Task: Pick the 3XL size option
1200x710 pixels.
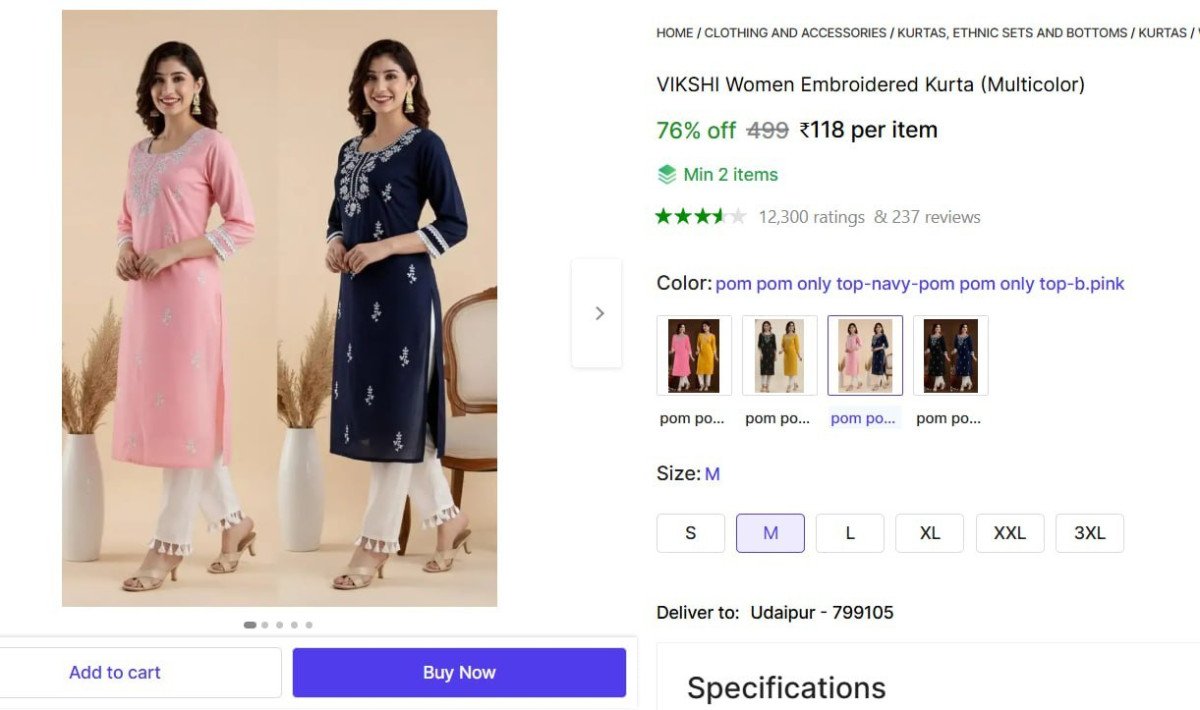Action: point(1089,533)
